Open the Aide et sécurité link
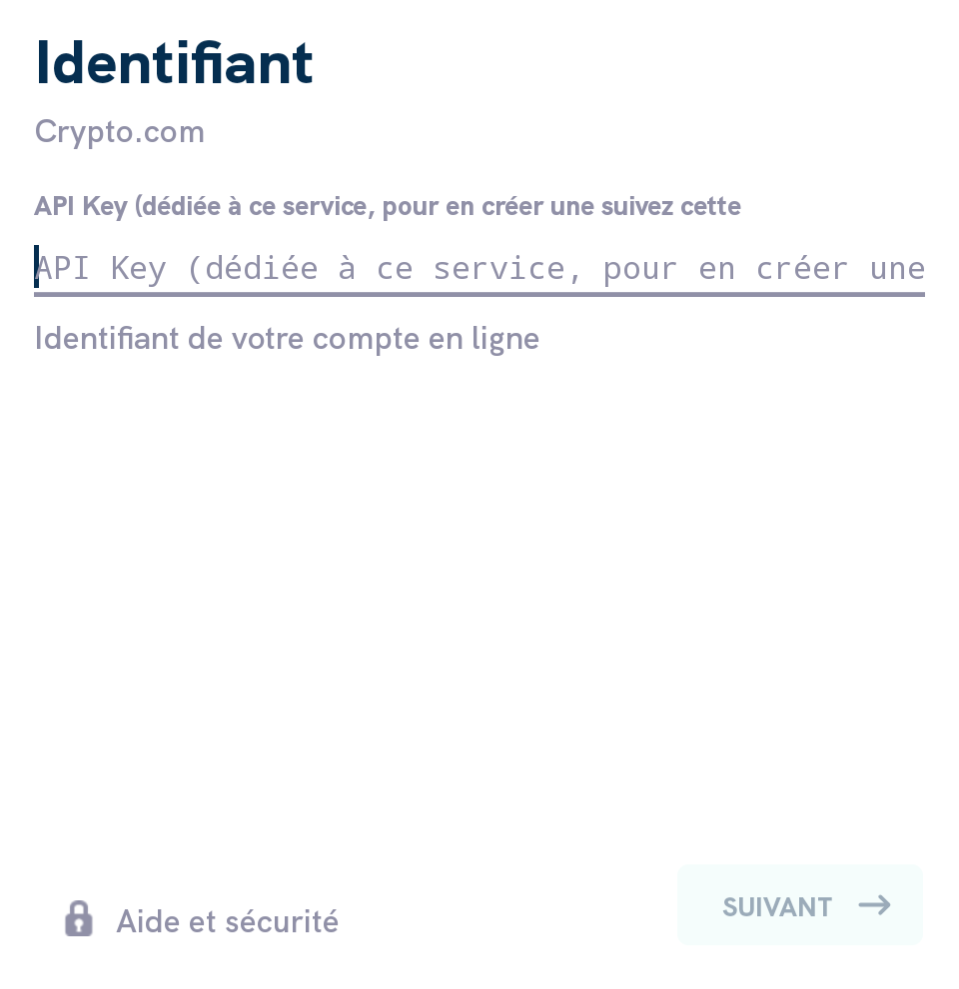 click(202, 920)
